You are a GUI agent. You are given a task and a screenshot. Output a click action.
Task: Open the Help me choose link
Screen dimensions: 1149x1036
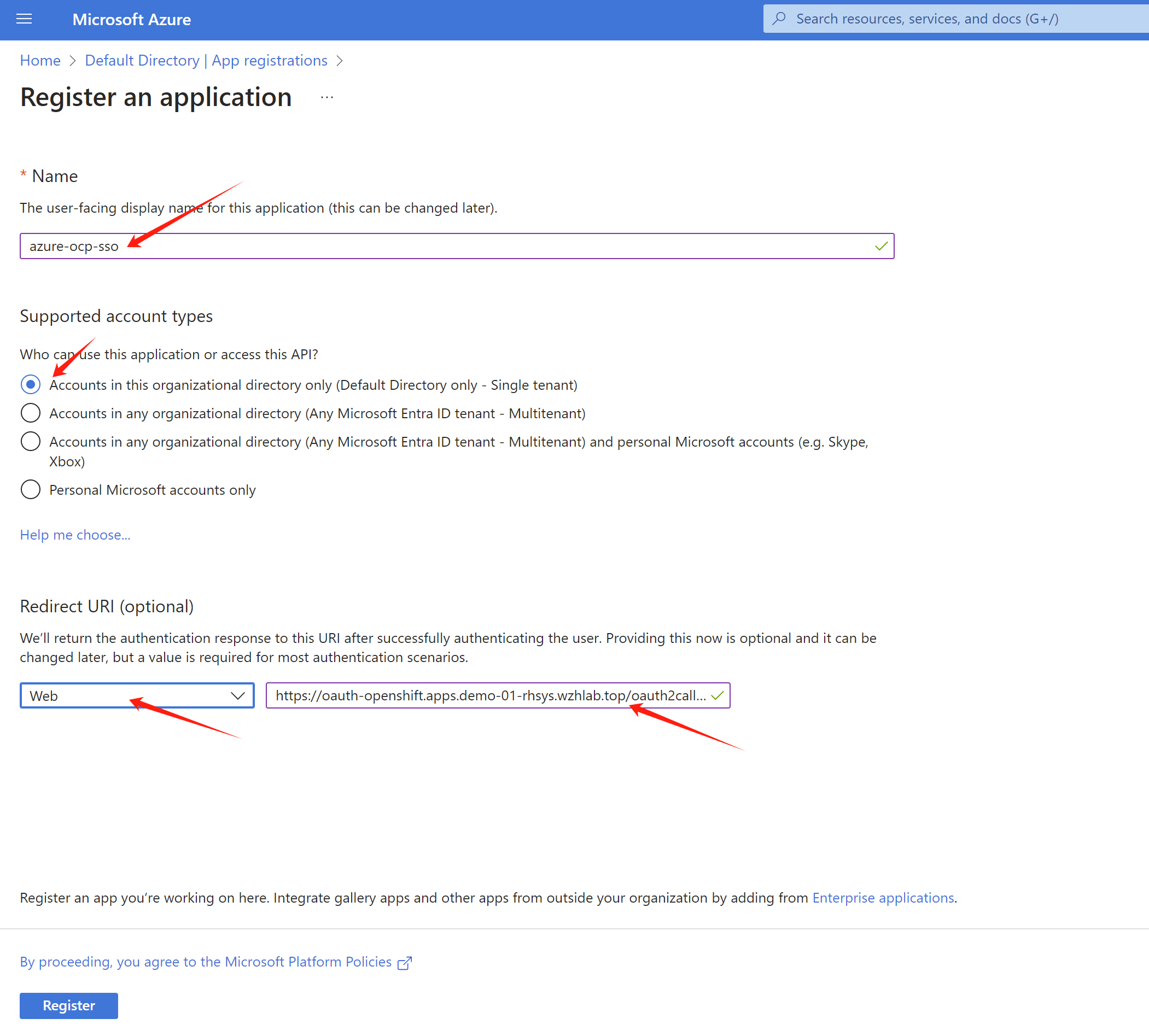[x=75, y=535]
